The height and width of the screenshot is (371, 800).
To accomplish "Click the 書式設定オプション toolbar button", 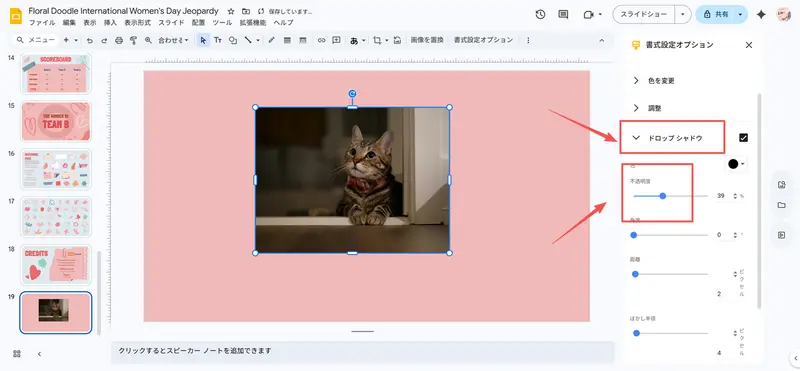I will [x=483, y=40].
